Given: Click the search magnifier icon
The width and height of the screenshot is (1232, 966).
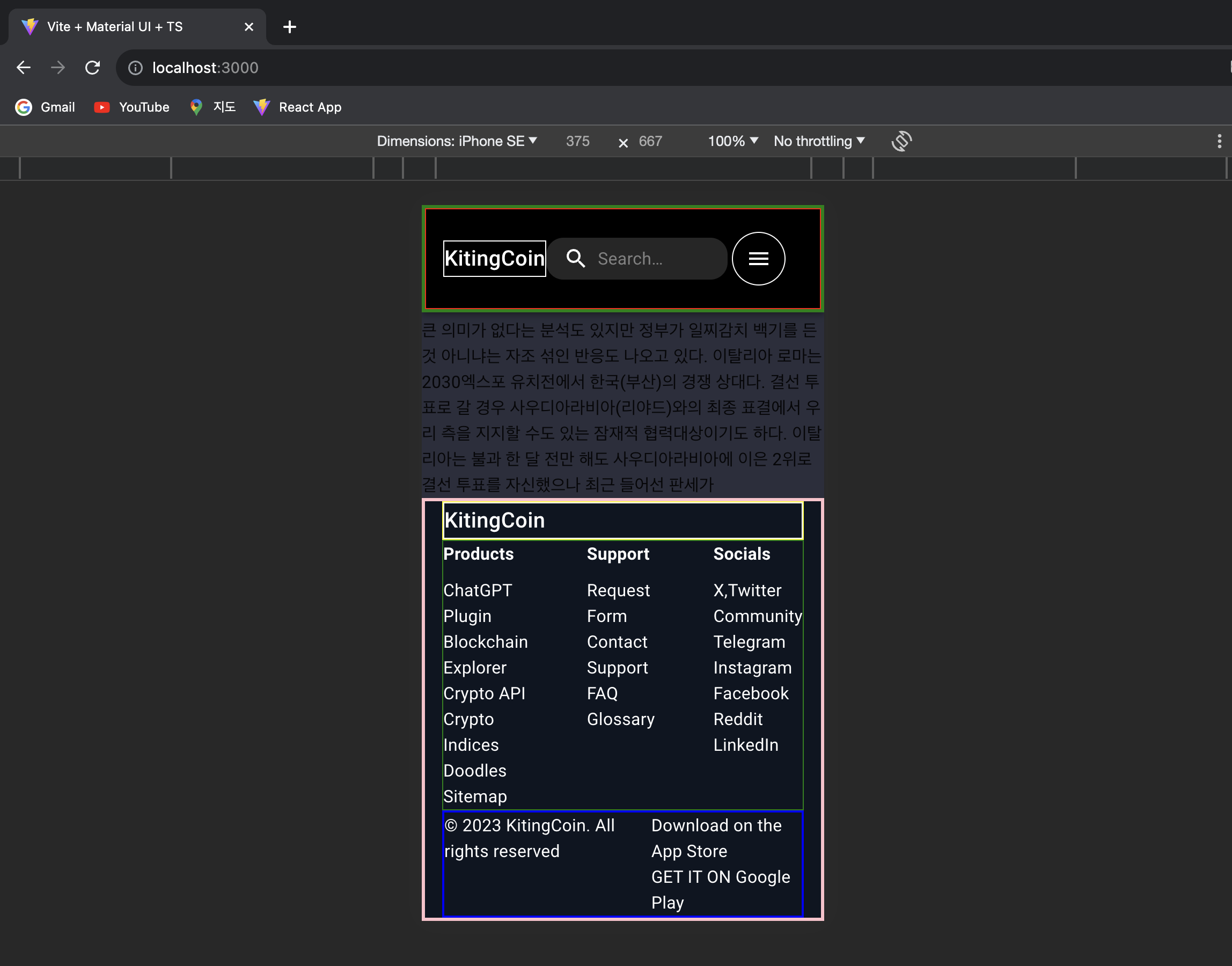Looking at the screenshot, I should pyautogui.click(x=575, y=259).
